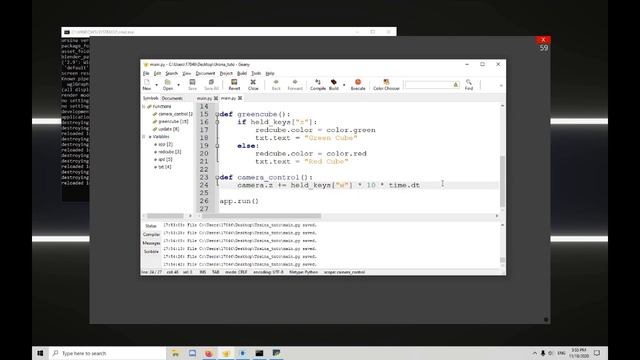Fold the camera_control function at line 23

point(217,178)
